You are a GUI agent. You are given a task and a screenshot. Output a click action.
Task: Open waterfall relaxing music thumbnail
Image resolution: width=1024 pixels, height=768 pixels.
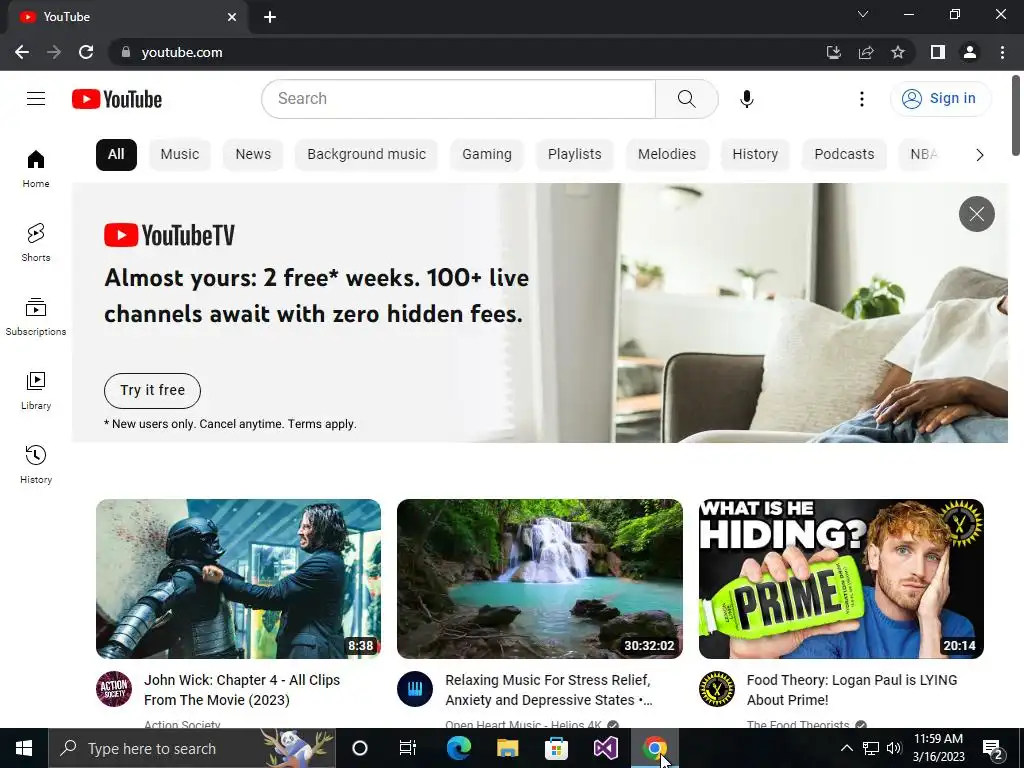tap(539, 579)
